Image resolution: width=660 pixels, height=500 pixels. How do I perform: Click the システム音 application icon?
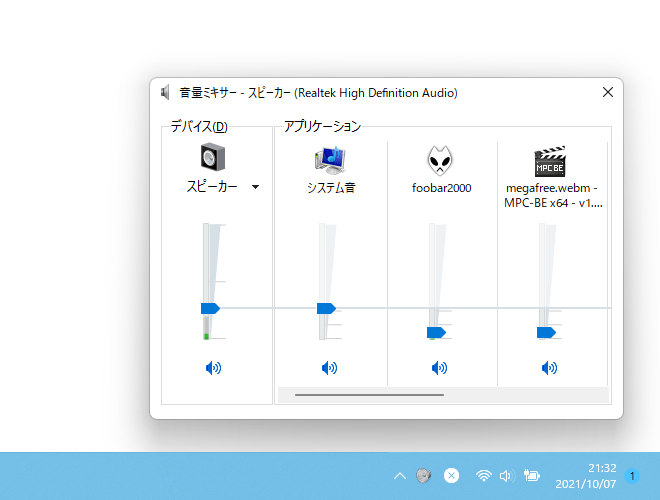(331, 160)
